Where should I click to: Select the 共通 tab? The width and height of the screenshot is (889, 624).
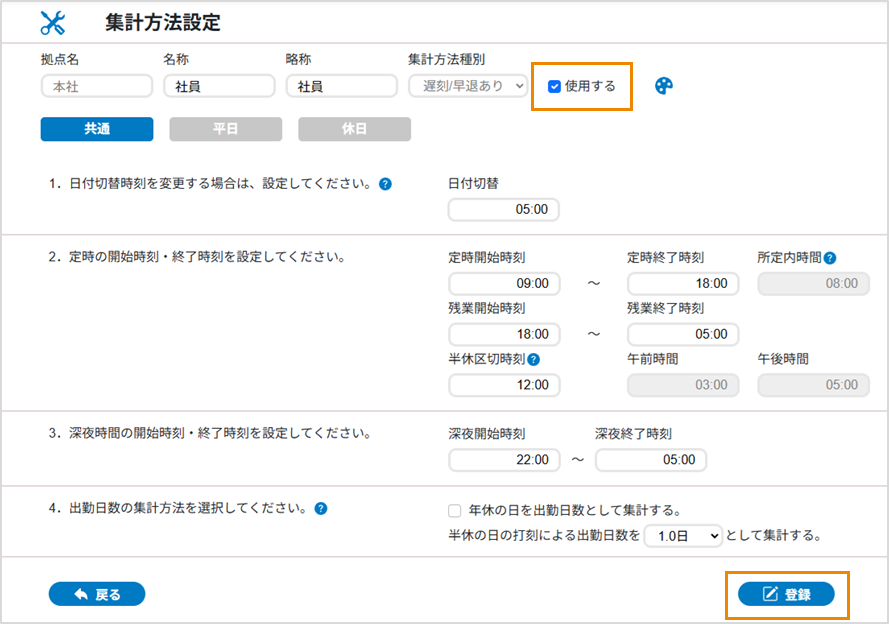(97, 129)
